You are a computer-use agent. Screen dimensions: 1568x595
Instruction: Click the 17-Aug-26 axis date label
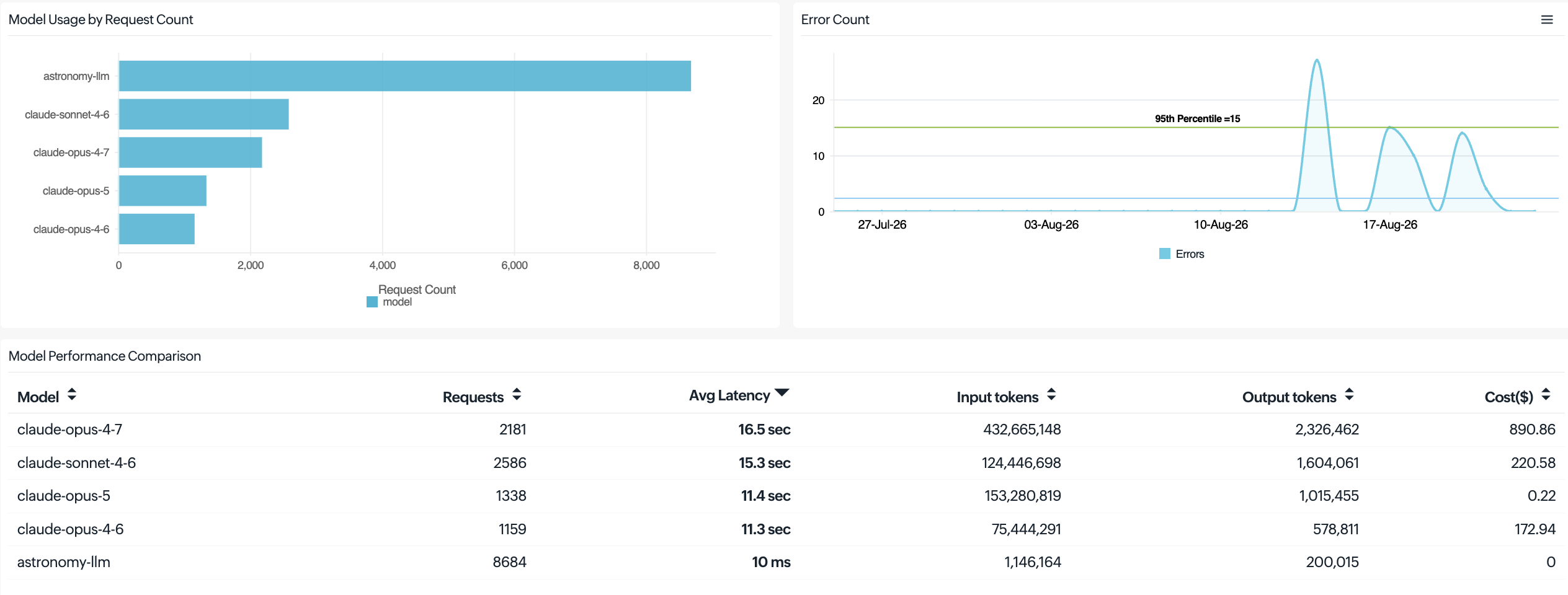click(1390, 224)
